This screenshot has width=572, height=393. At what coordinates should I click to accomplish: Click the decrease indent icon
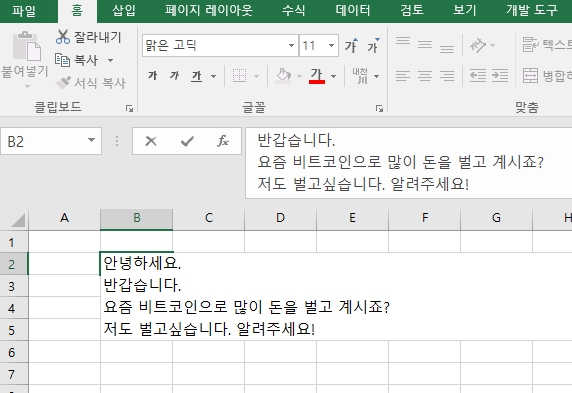(478, 76)
